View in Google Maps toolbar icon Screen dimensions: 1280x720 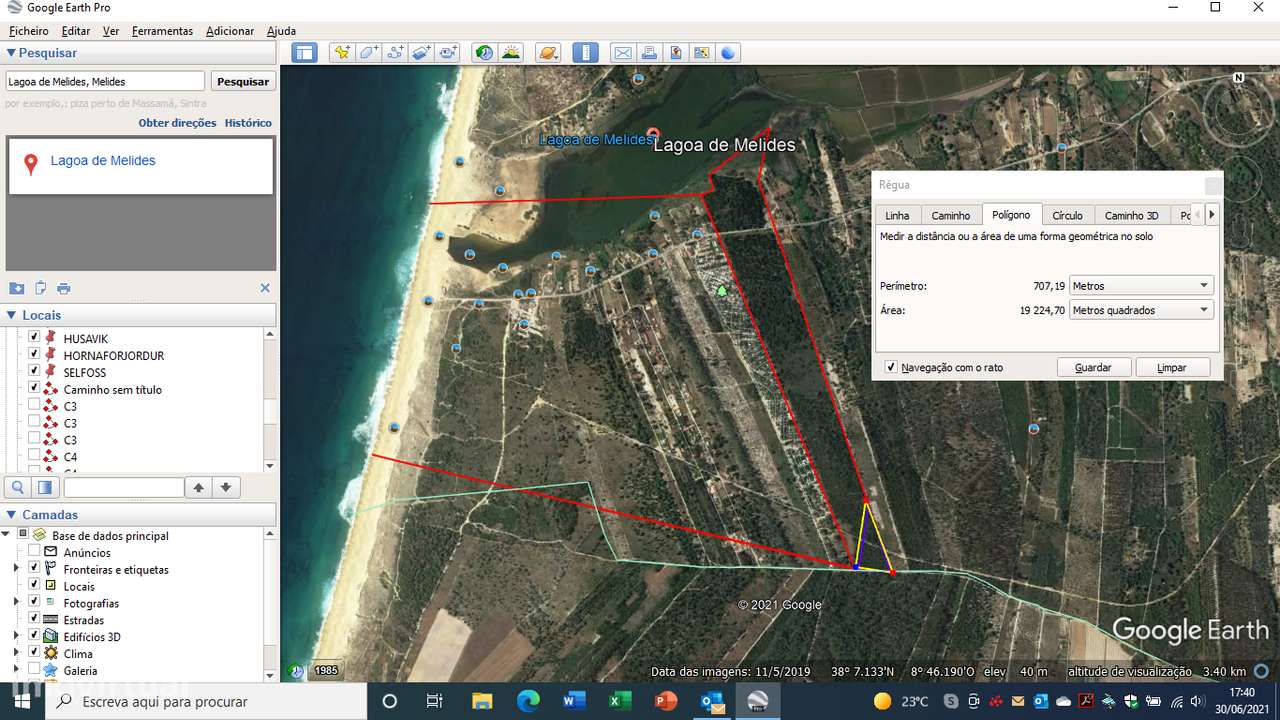[x=701, y=52]
